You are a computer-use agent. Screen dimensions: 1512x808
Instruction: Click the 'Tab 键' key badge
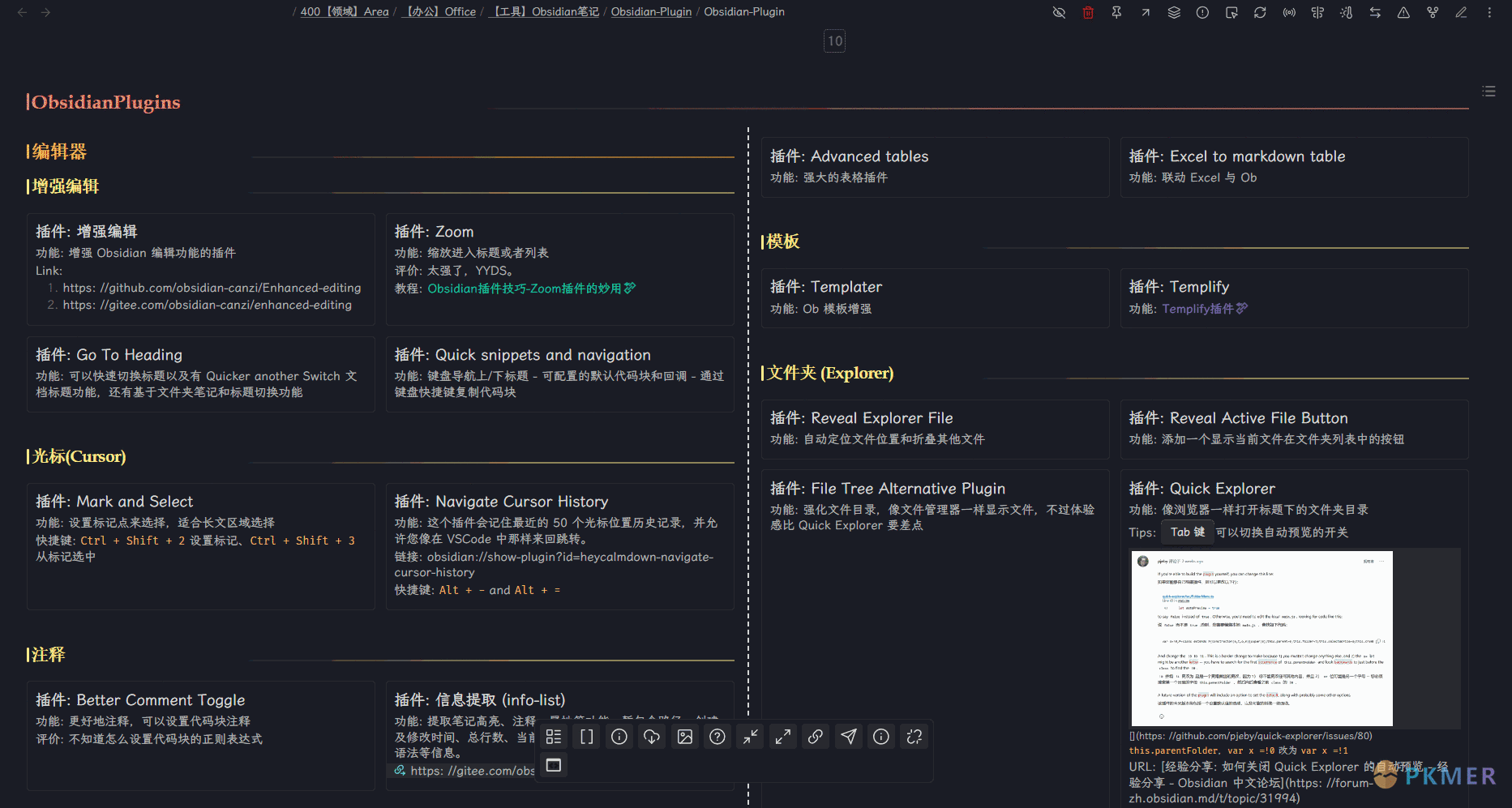click(1187, 532)
